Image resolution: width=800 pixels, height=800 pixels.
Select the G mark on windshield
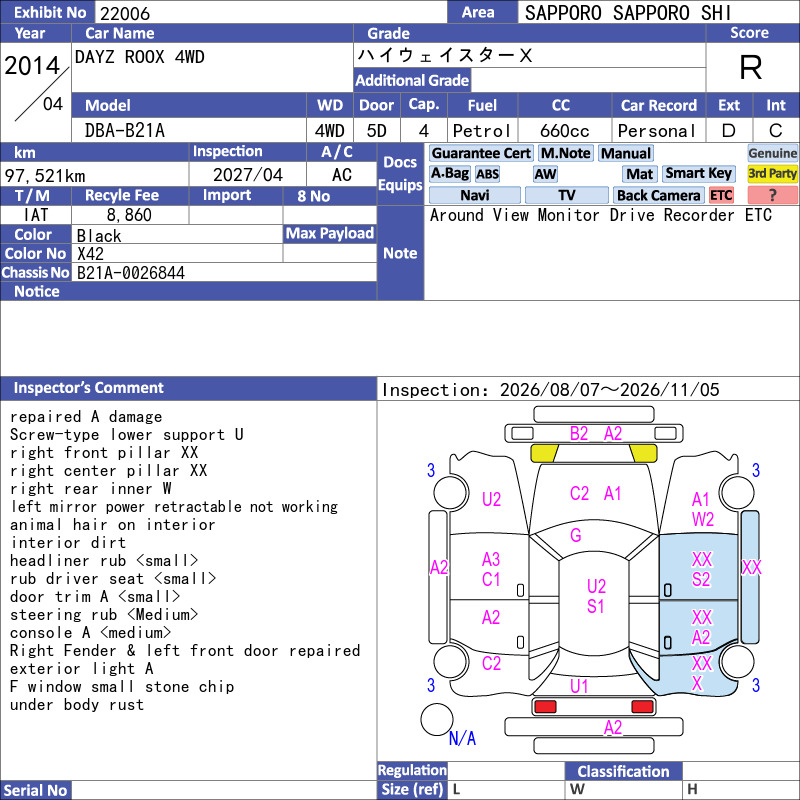[x=576, y=535]
